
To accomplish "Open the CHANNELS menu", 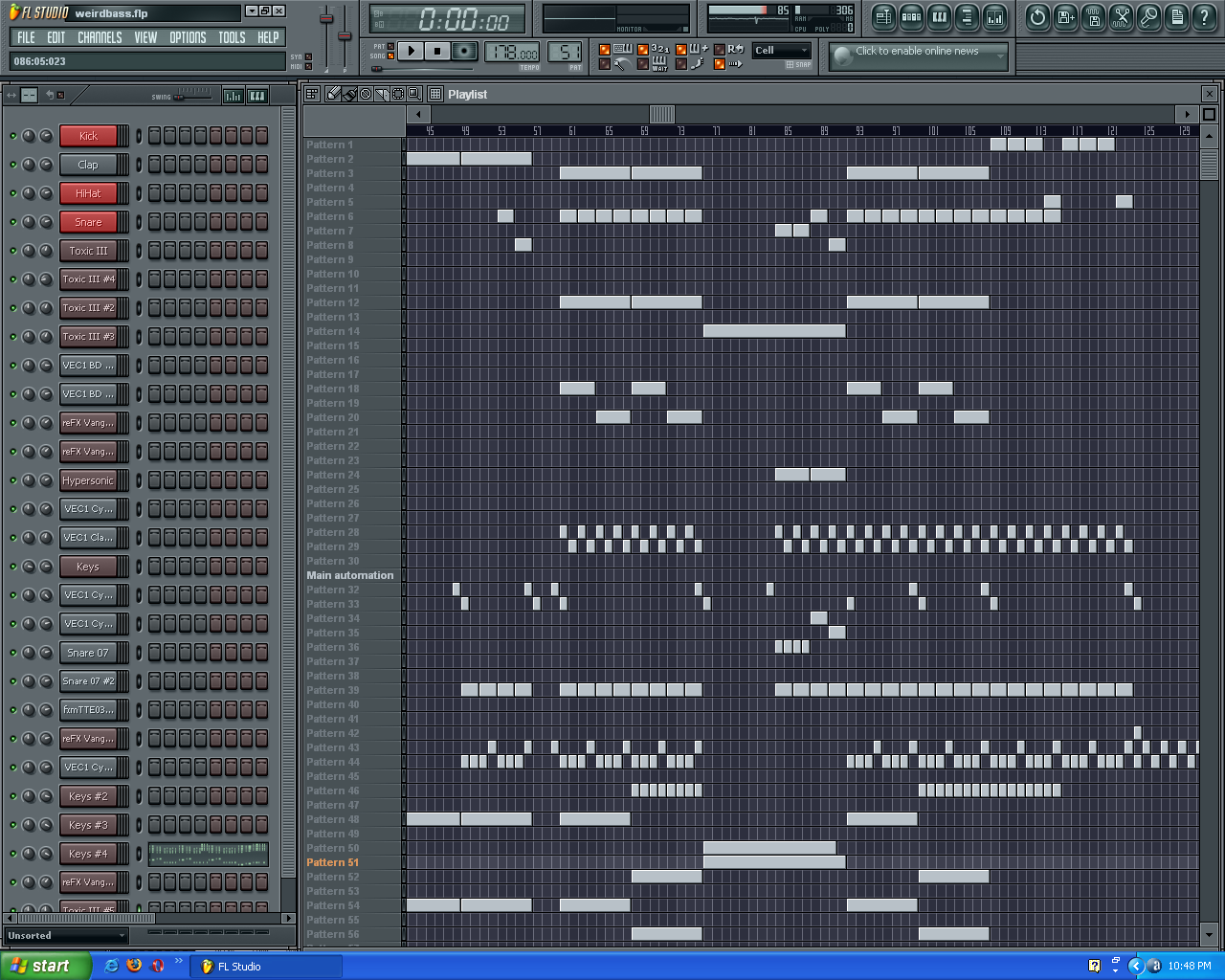I will tap(100, 37).
